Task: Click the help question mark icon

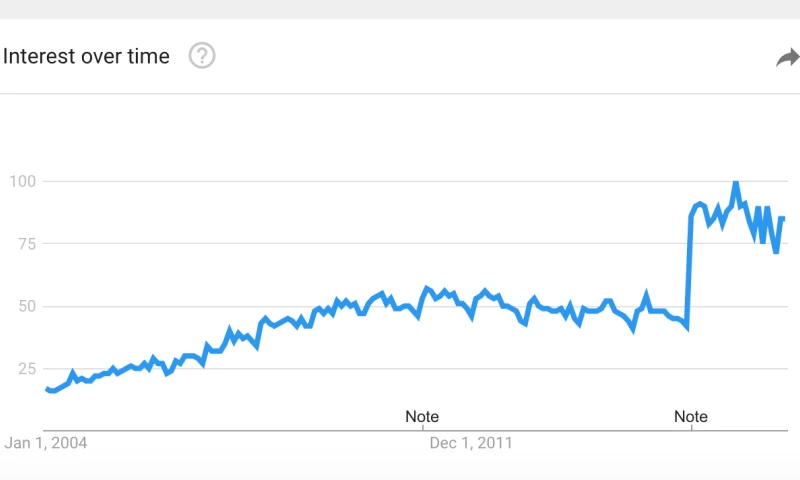Action: pos(202,56)
